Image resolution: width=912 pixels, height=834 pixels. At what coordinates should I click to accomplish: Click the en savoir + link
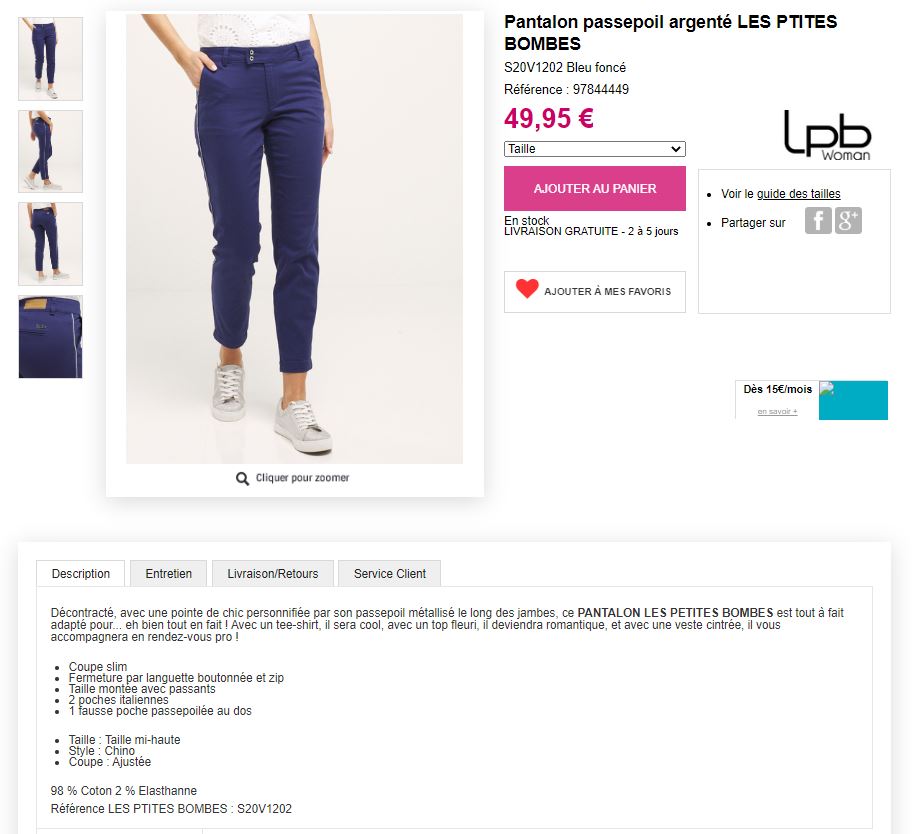(777, 411)
